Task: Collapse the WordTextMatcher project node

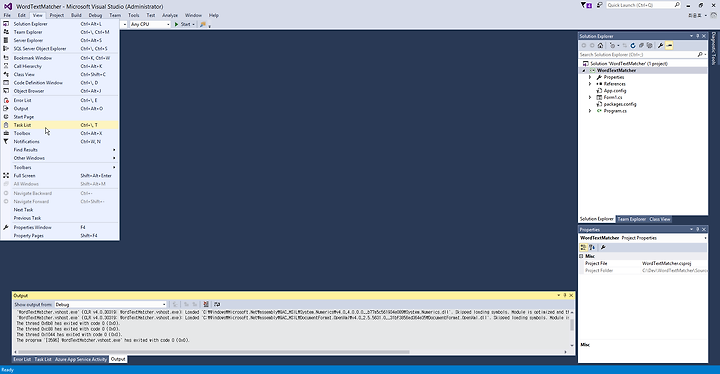Action: (x=584, y=71)
